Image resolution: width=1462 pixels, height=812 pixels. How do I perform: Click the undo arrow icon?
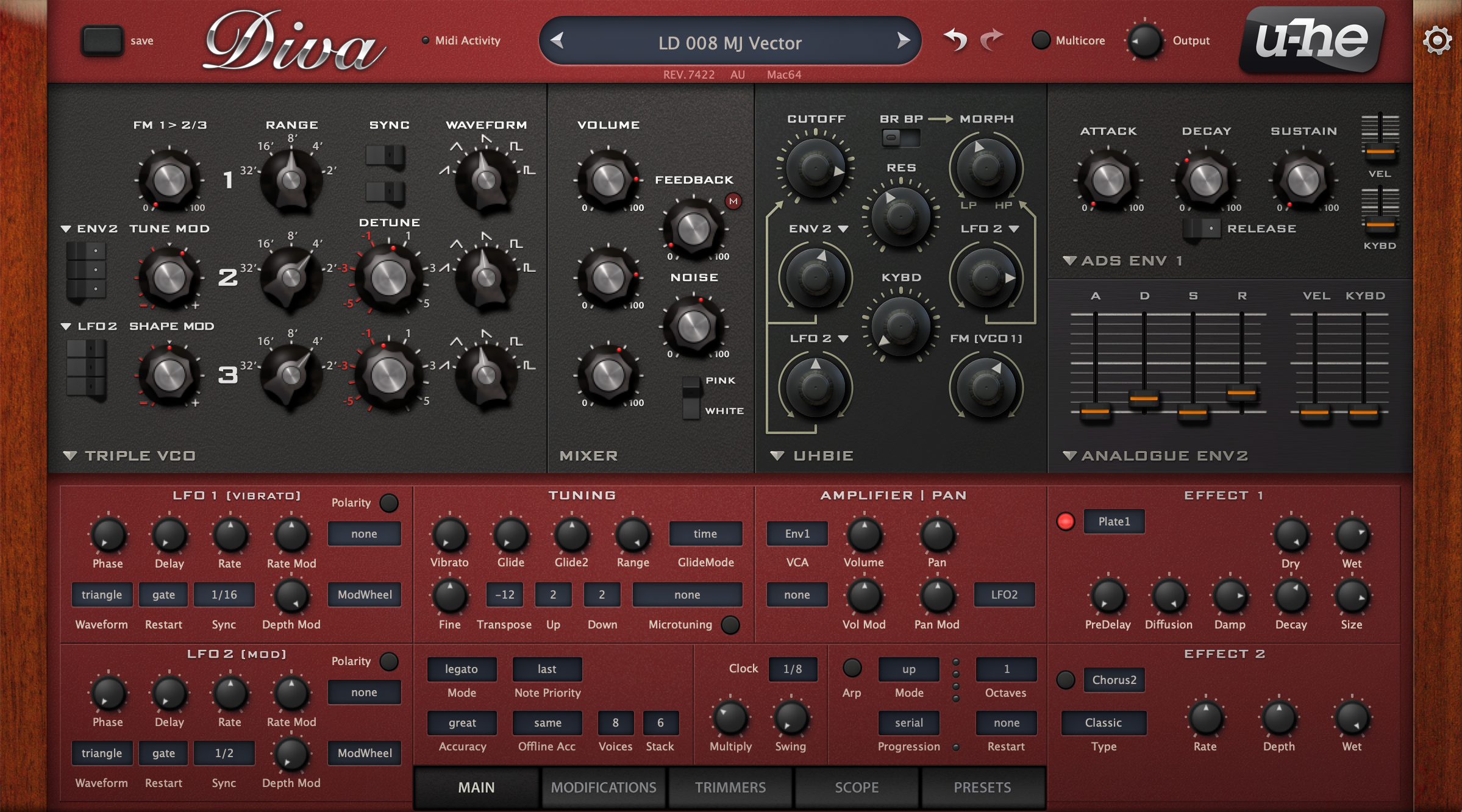coord(955,40)
